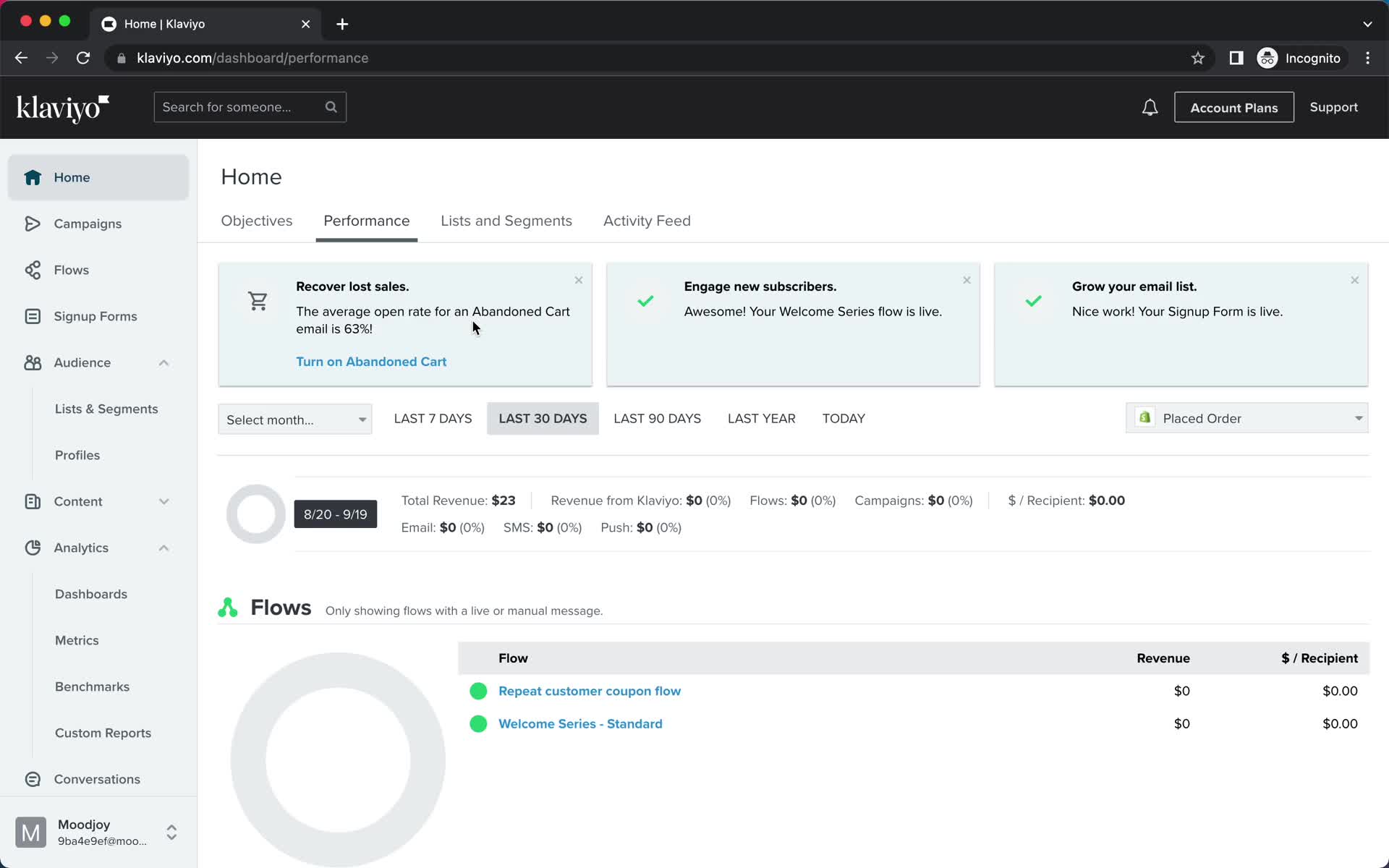The image size is (1389, 868).
Task: Open a new browser tab
Action: [x=342, y=24]
